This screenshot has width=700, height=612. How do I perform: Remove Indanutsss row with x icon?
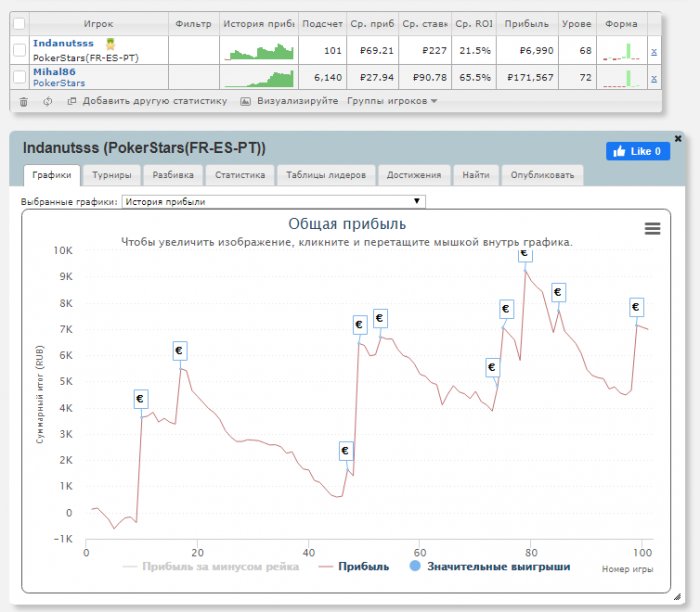[654, 51]
